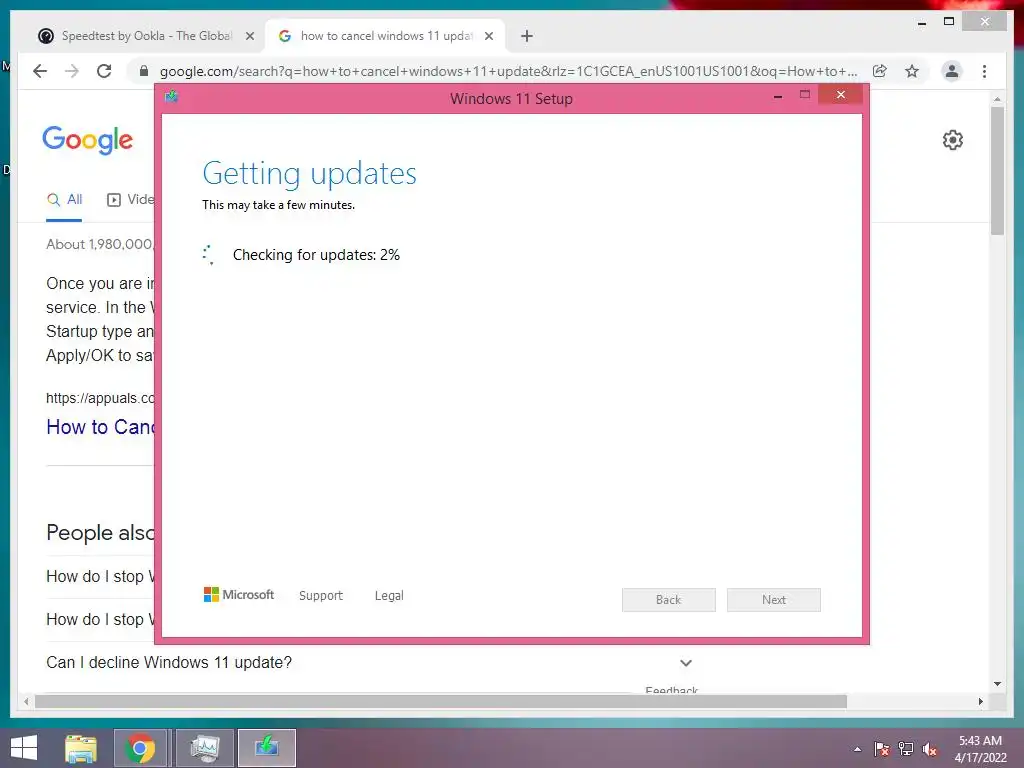Click the Windows 11 Setup taskbar icon
The height and width of the screenshot is (768, 1024).
tap(266, 748)
